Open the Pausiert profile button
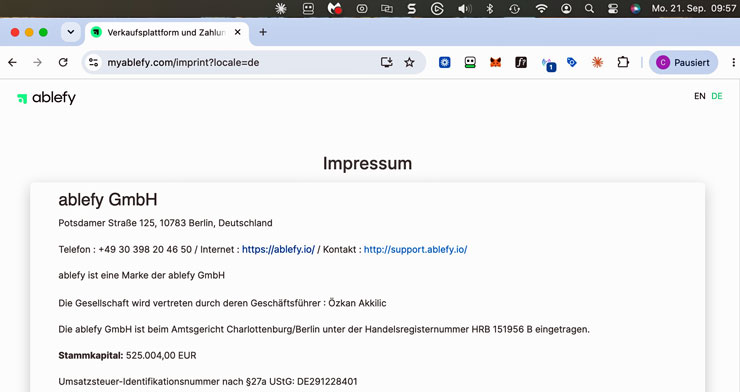740x392 pixels. pyautogui.click(x=683, y=62)
